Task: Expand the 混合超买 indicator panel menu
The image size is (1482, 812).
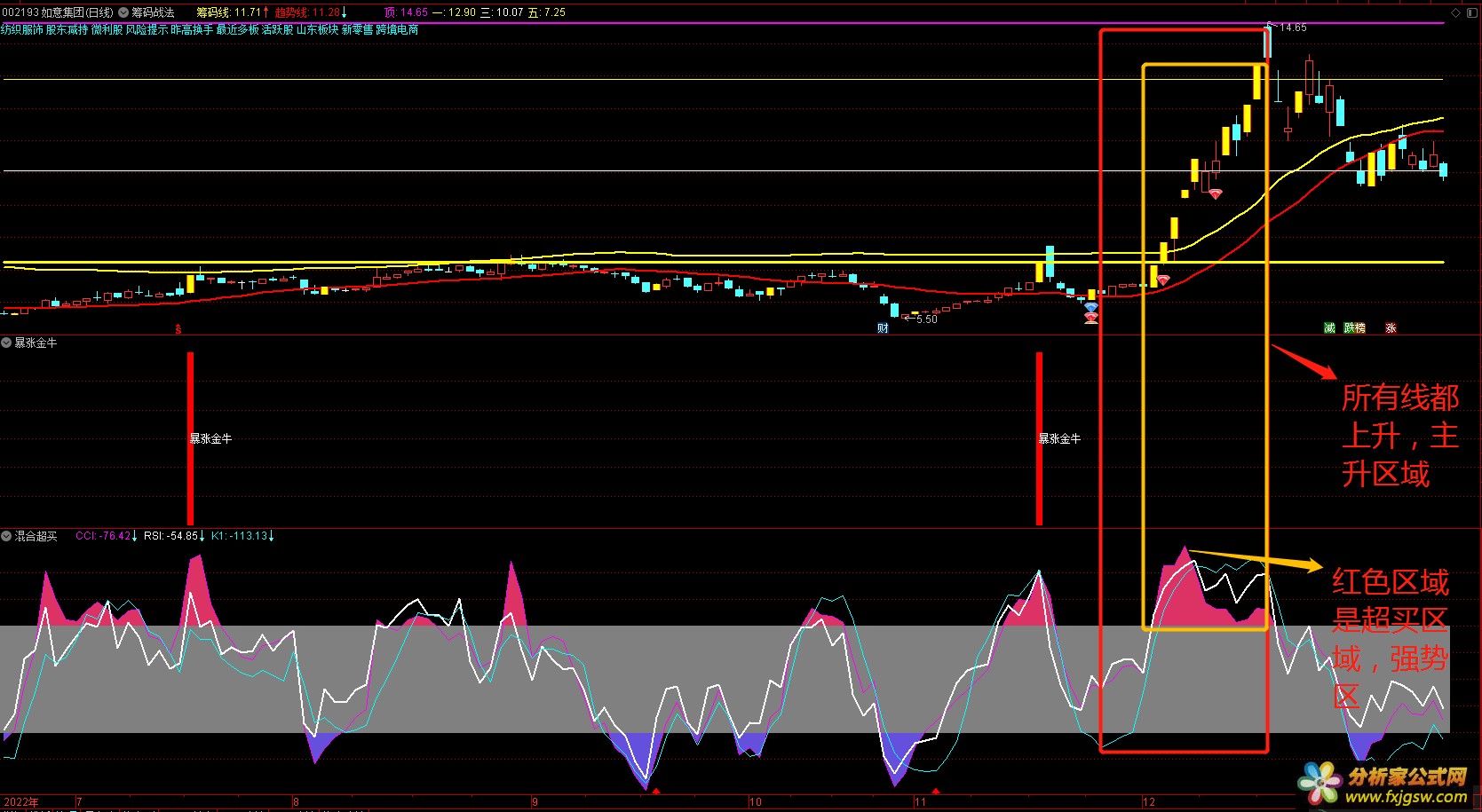Action: coord(6,536)
